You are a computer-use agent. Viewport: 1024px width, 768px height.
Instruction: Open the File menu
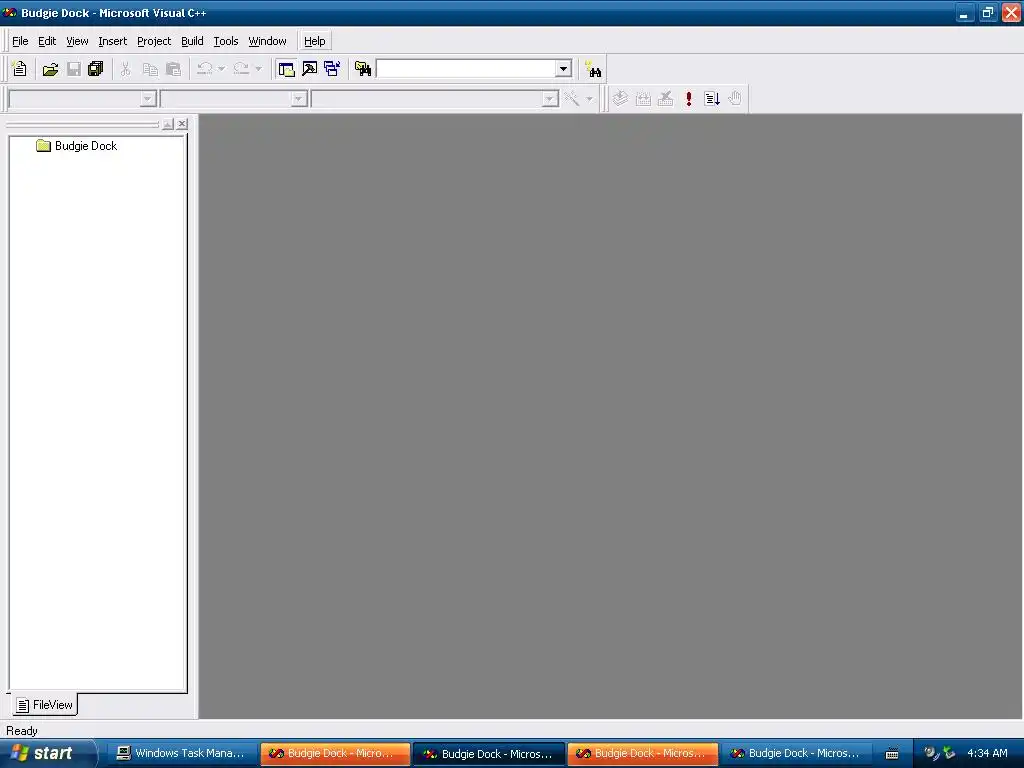coord(20,41)
